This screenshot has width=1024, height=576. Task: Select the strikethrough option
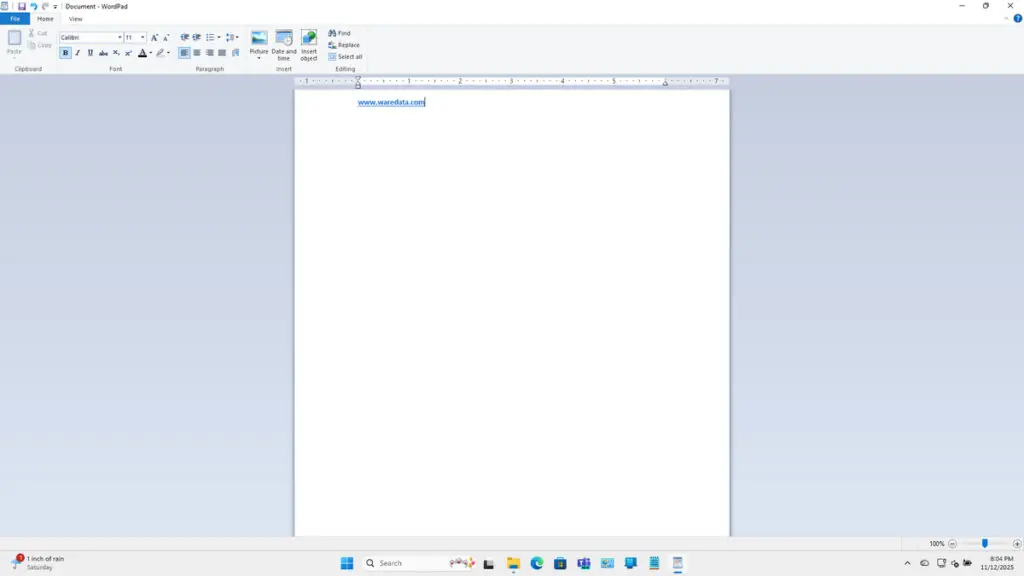(x=103, y=52)
